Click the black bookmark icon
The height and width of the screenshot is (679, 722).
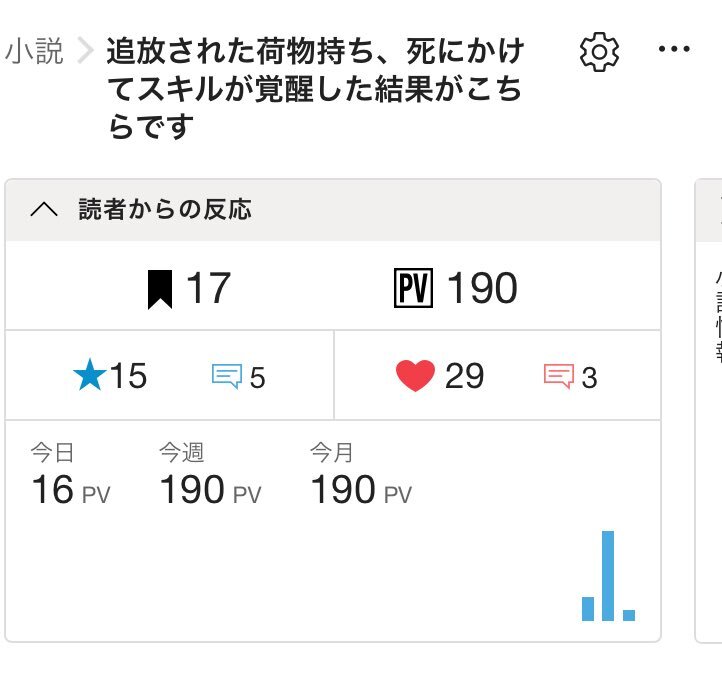(x=160, y=289)
